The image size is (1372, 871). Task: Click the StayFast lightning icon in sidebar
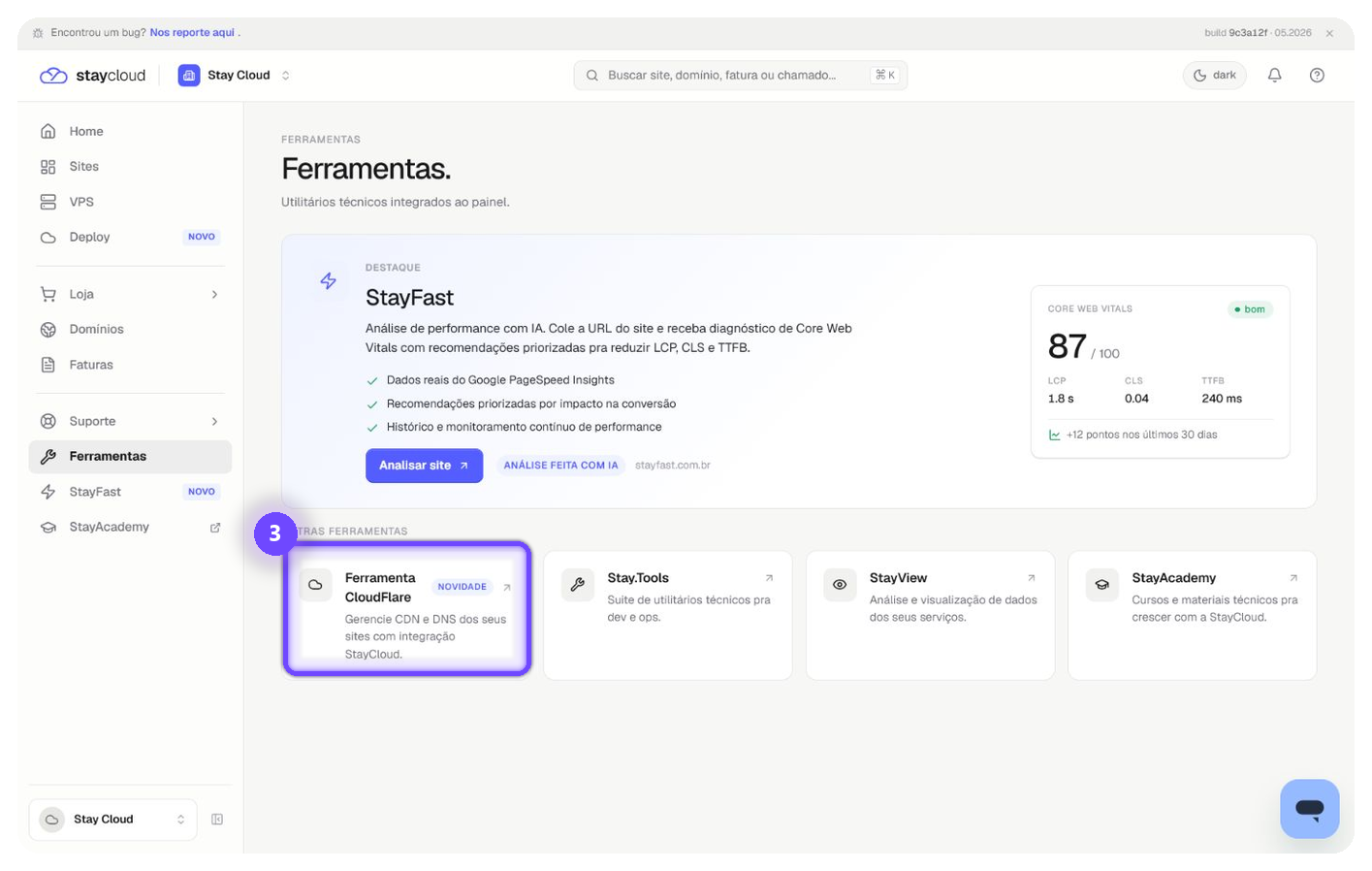pos(48,492)
